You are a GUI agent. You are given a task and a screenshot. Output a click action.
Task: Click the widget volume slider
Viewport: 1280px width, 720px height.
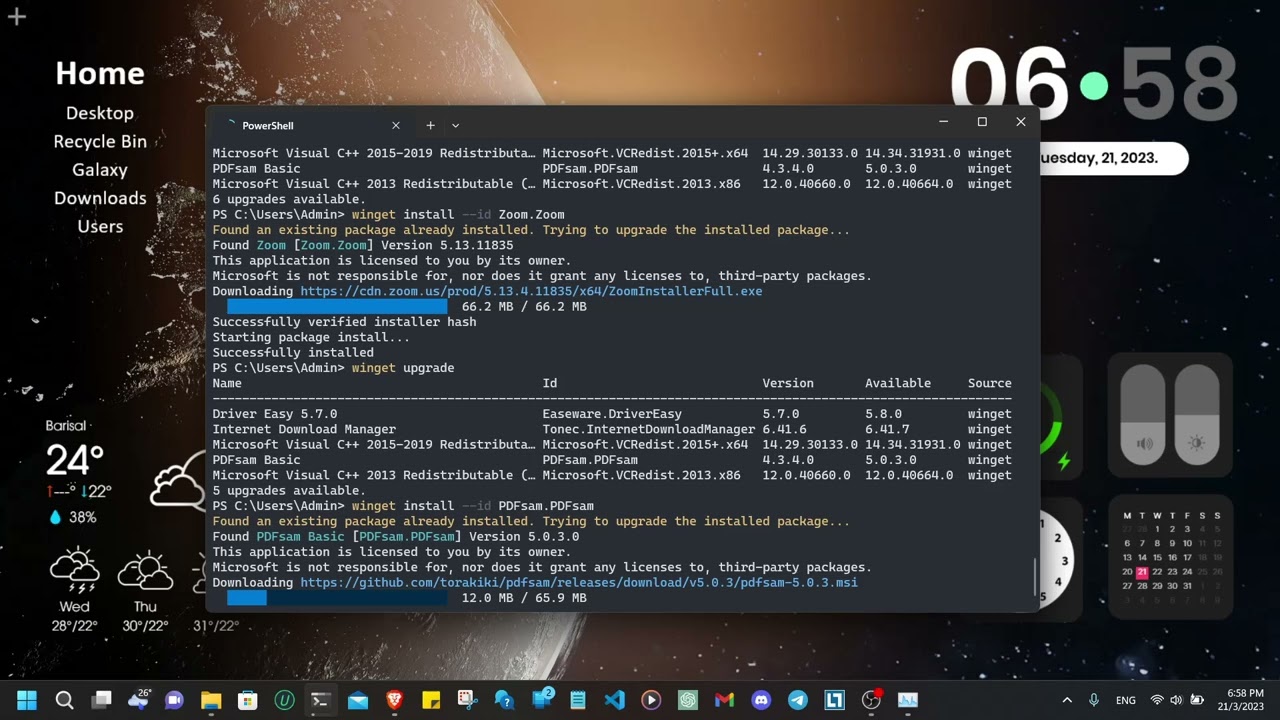coord(1143,415)
